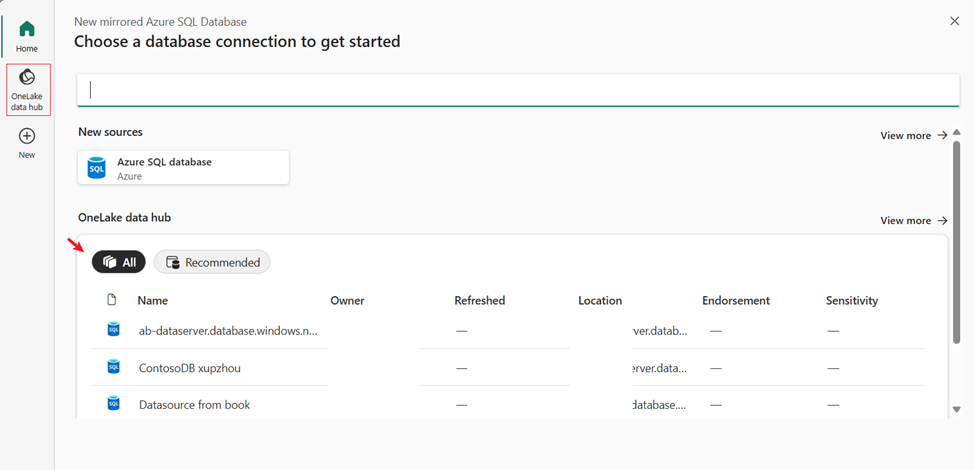The height and width of the screenshot is (470, 975).
Task: Select ab-dataserver.database.windows.n... row
Action: [508, 331]
